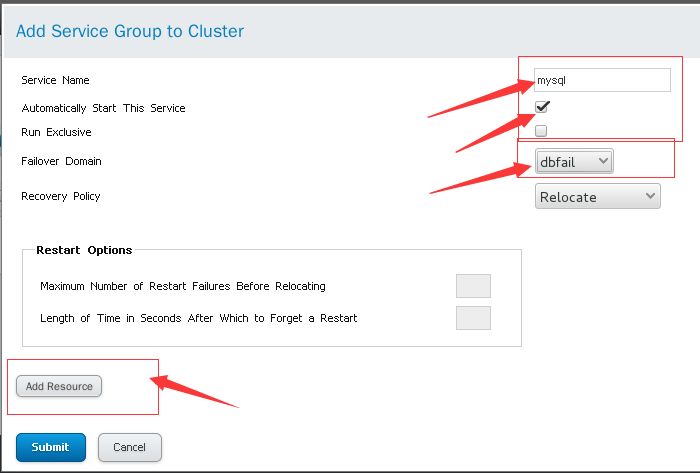Click the Service Name text field
The width and height of the screenshot is (700, 473).
pyautogui.click(x=602, y=80)
